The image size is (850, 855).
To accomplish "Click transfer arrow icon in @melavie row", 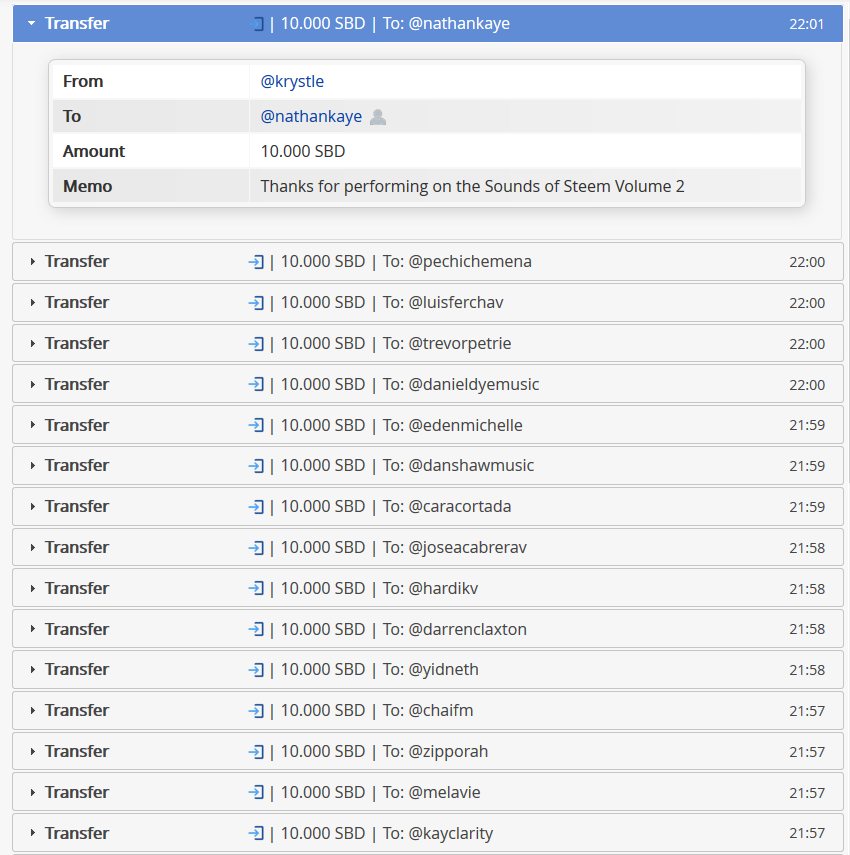I will click(256, 793).
